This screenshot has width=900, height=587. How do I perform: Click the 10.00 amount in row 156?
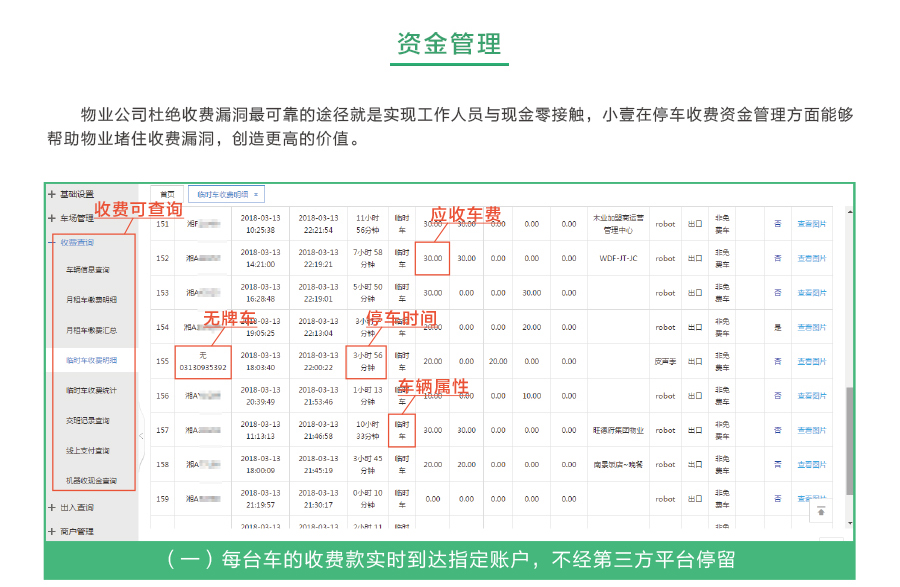tap(532, 396)
